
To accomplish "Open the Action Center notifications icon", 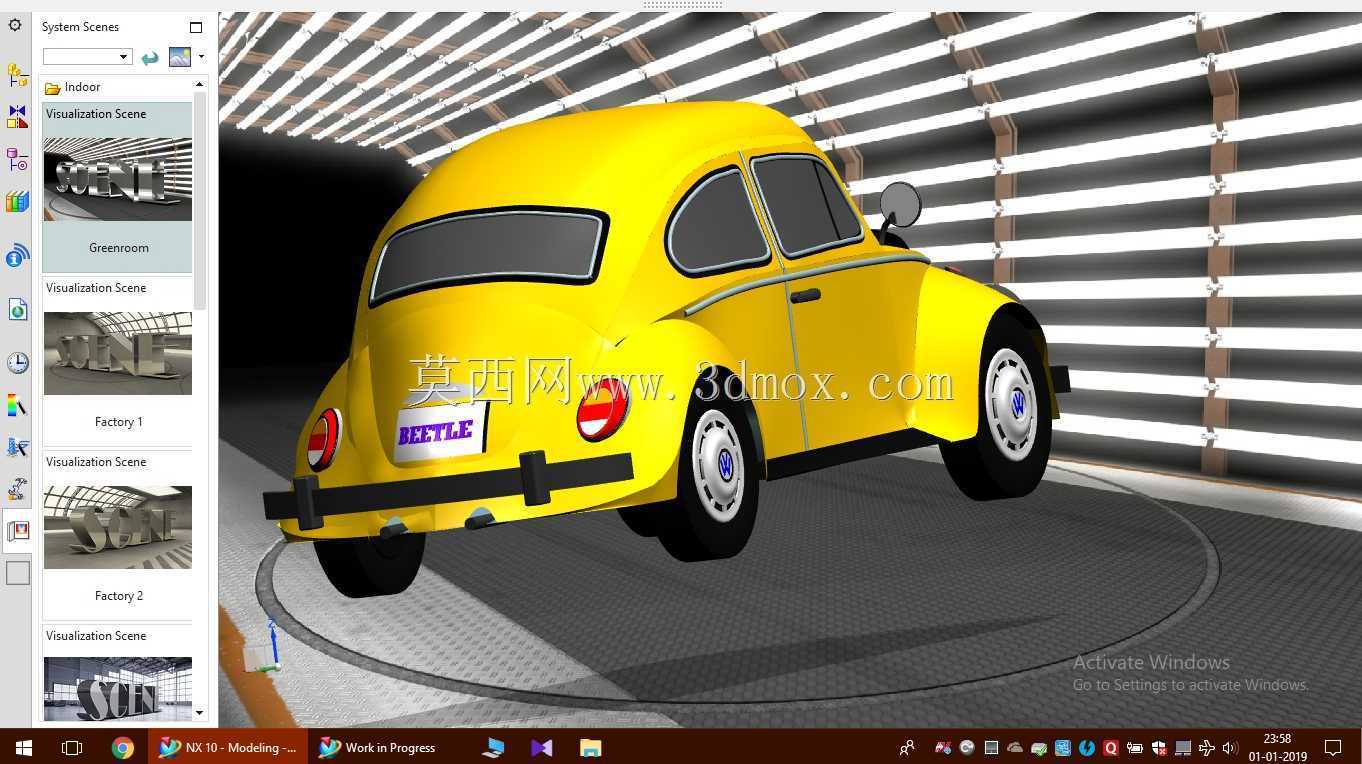I will coord(1333,747).
